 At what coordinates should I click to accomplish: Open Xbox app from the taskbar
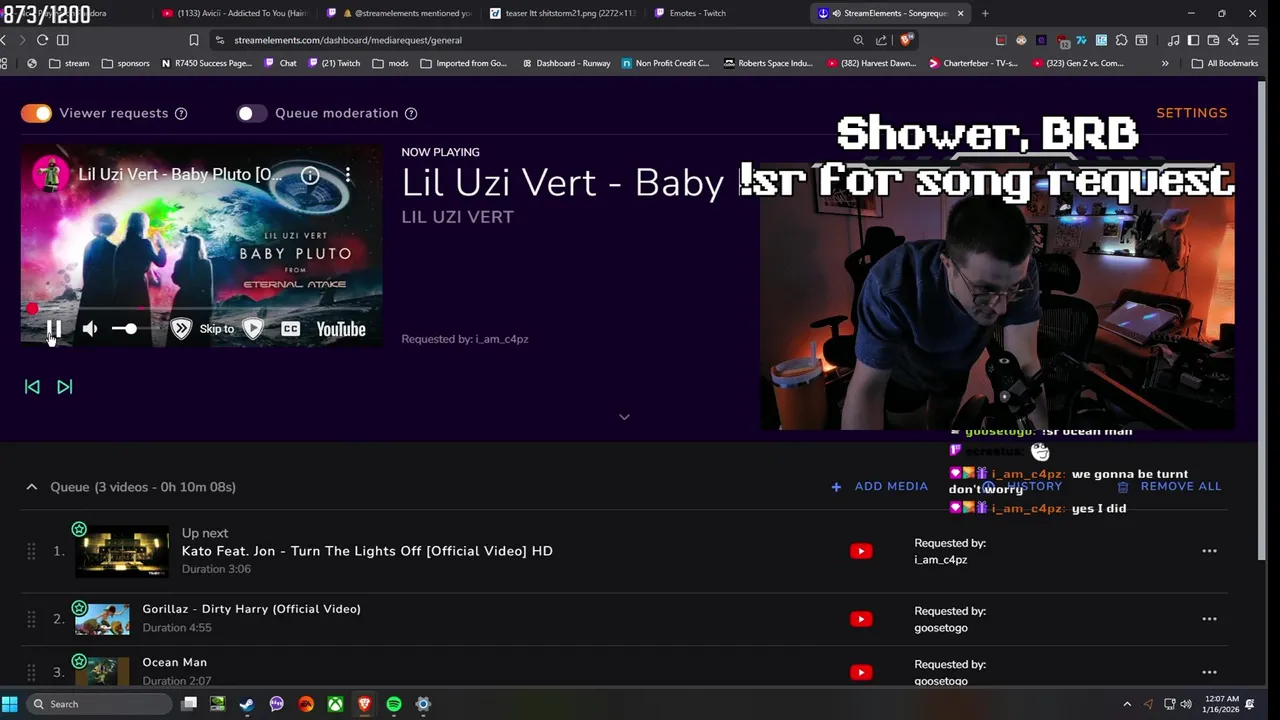(335, 704)
